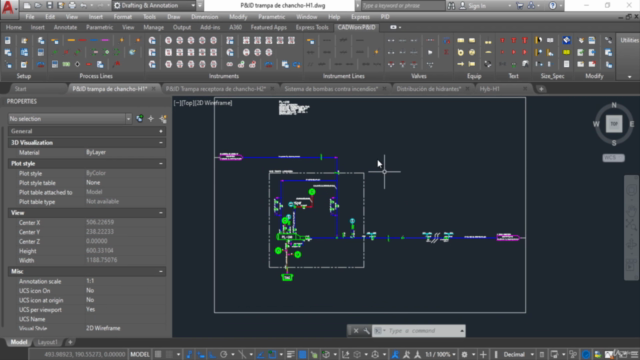640x360 pixels.
Task: Select the CADWorxP&ID ribbon tab
Action: (356, 27)
